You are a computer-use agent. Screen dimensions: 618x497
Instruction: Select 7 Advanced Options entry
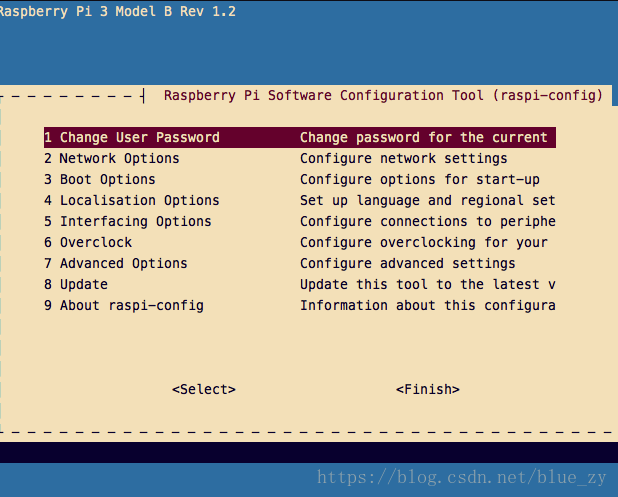pos(115,263)
